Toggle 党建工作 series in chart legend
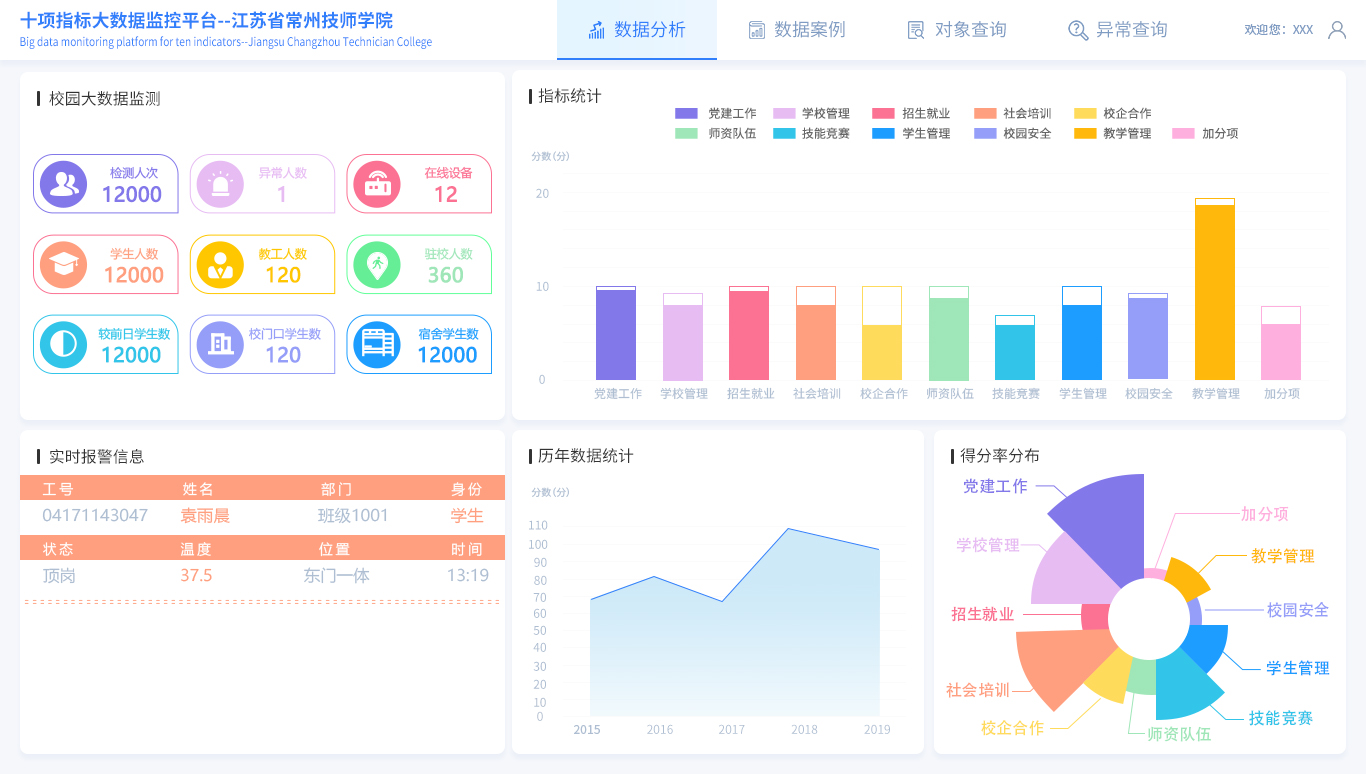The width and height of the screenshot is (1366, 774). (x=716, y=114)
